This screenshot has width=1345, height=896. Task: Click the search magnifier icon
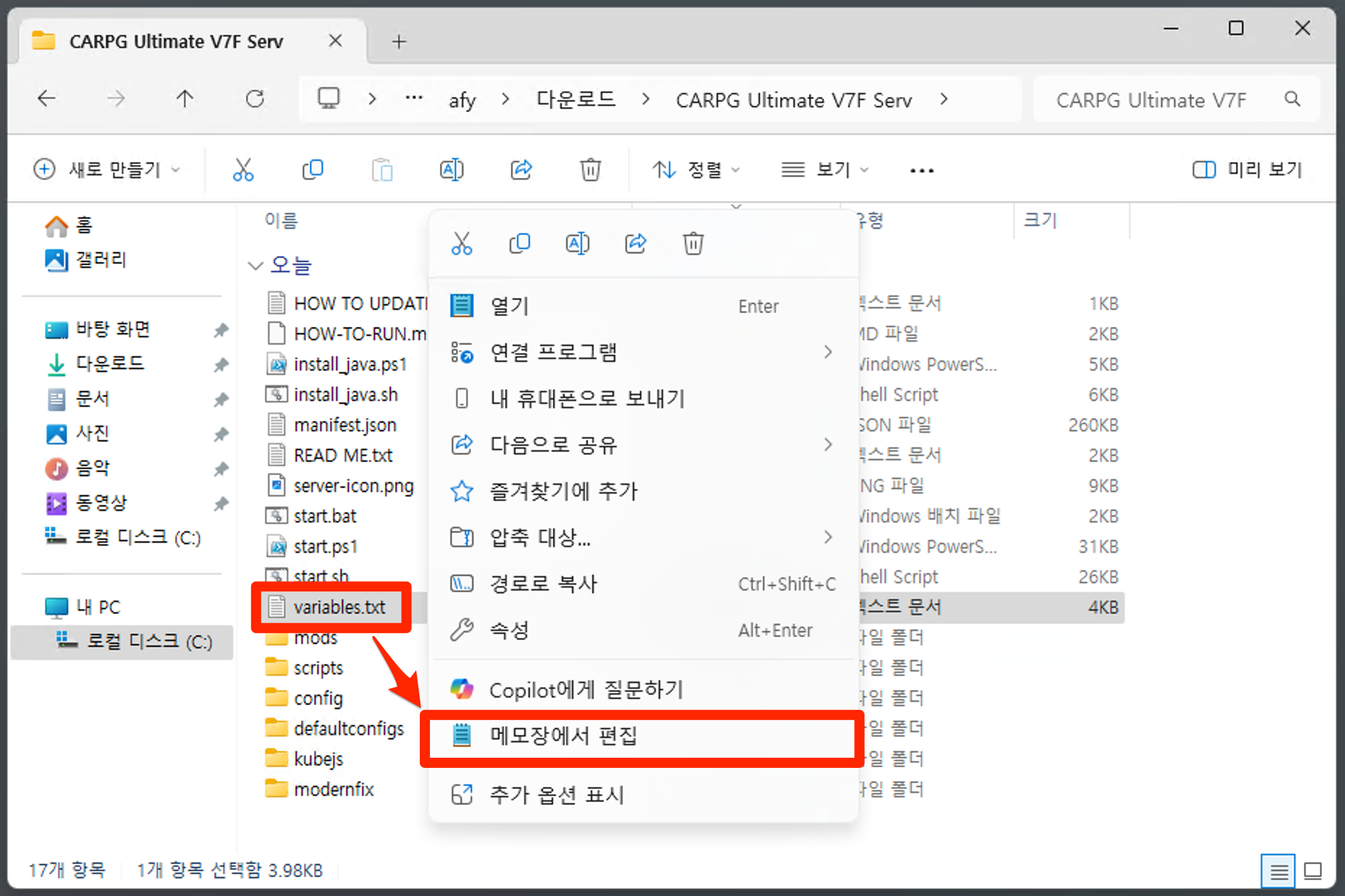click(1292, 99)
